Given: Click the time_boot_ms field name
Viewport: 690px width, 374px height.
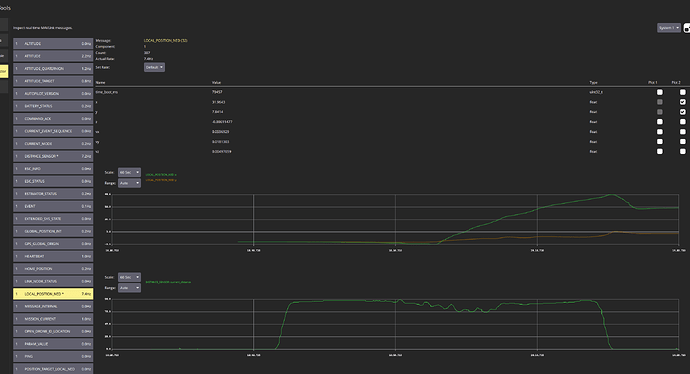Looking at the screenshot, I should point(106,92).
